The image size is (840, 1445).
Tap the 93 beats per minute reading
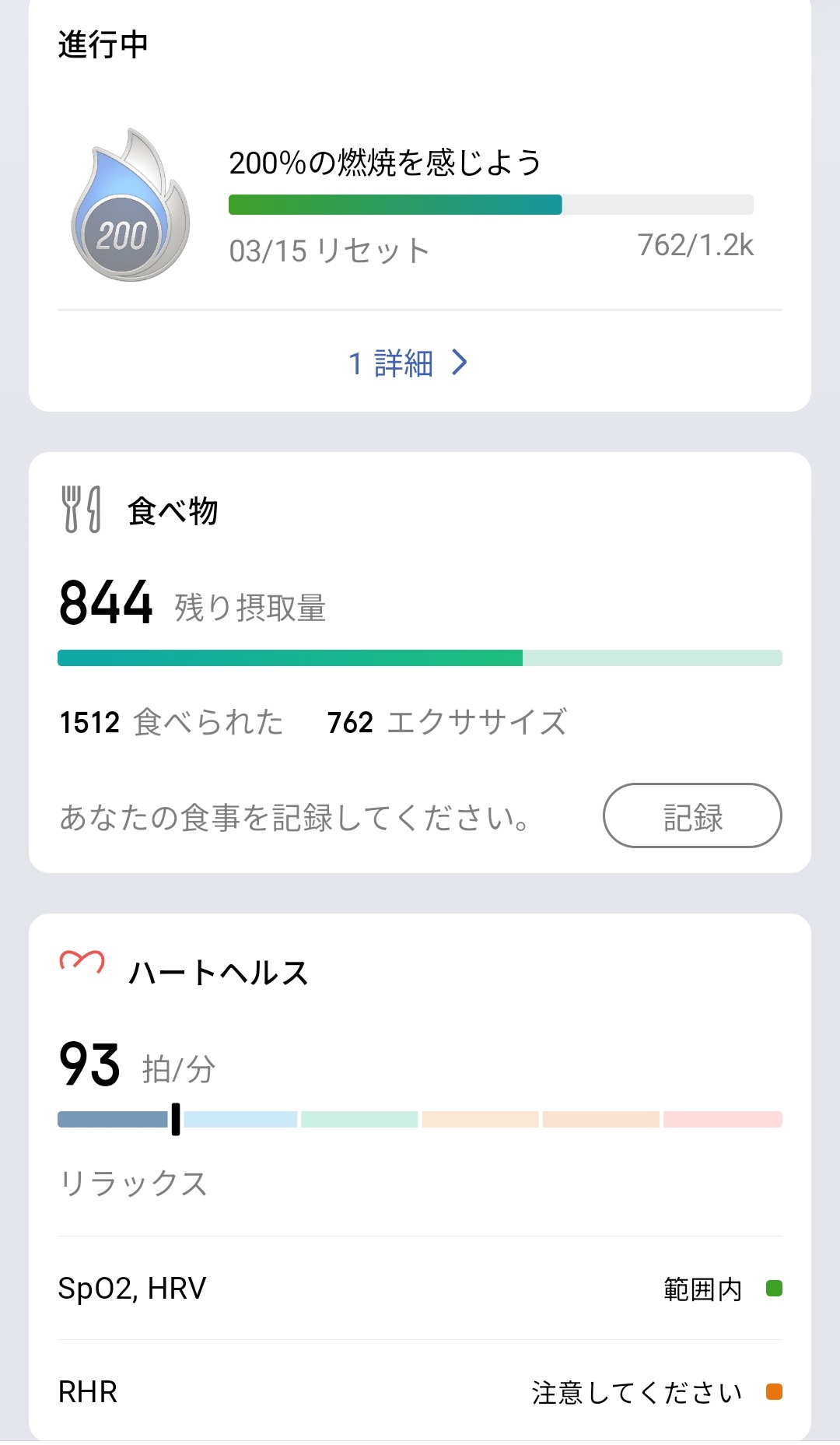coord(90,1064)
